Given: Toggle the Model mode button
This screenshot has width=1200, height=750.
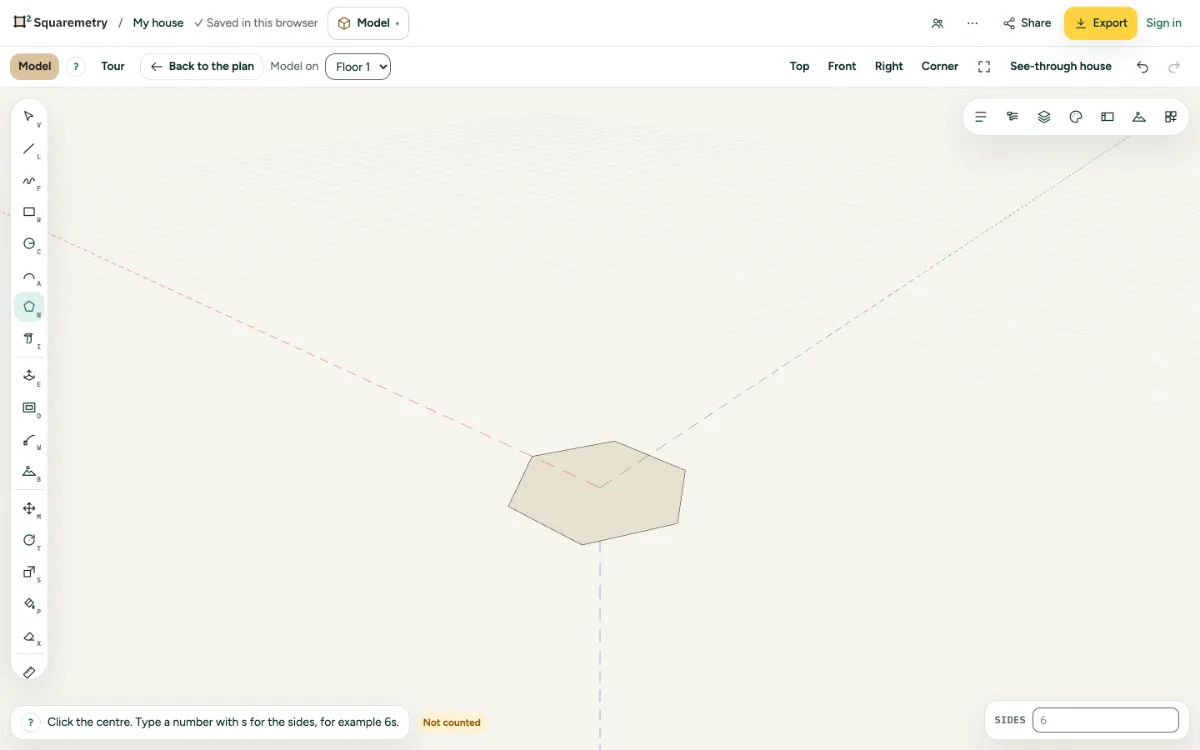Looking at the screenshot, I should [x=35, y=67].
